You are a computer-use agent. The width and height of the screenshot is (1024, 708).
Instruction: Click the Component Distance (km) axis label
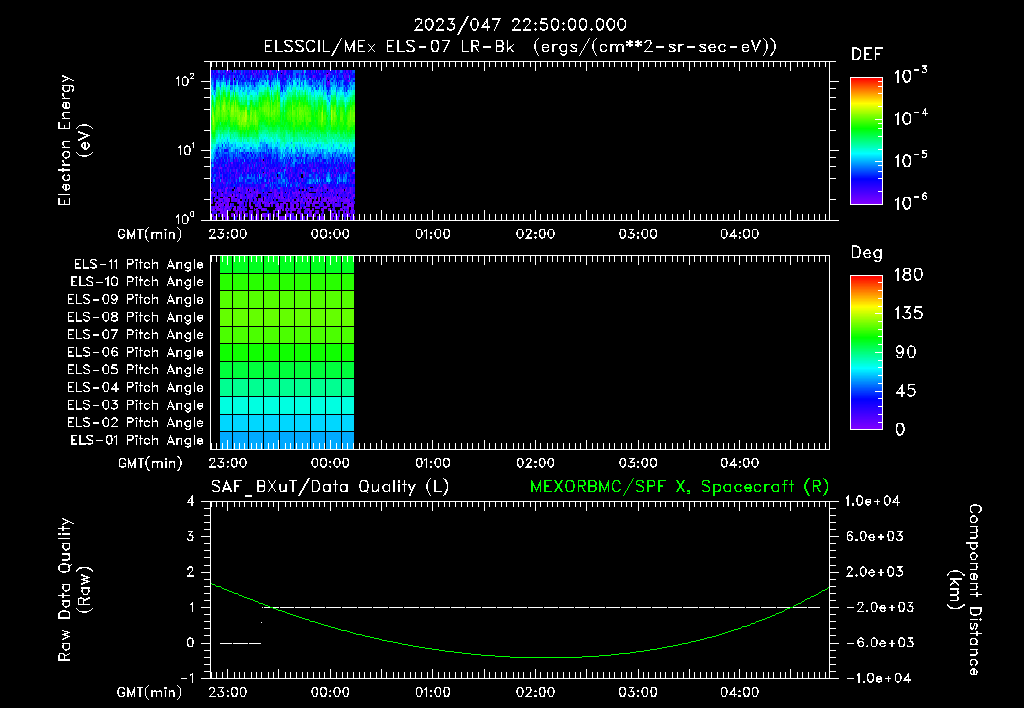coord(965,590)
